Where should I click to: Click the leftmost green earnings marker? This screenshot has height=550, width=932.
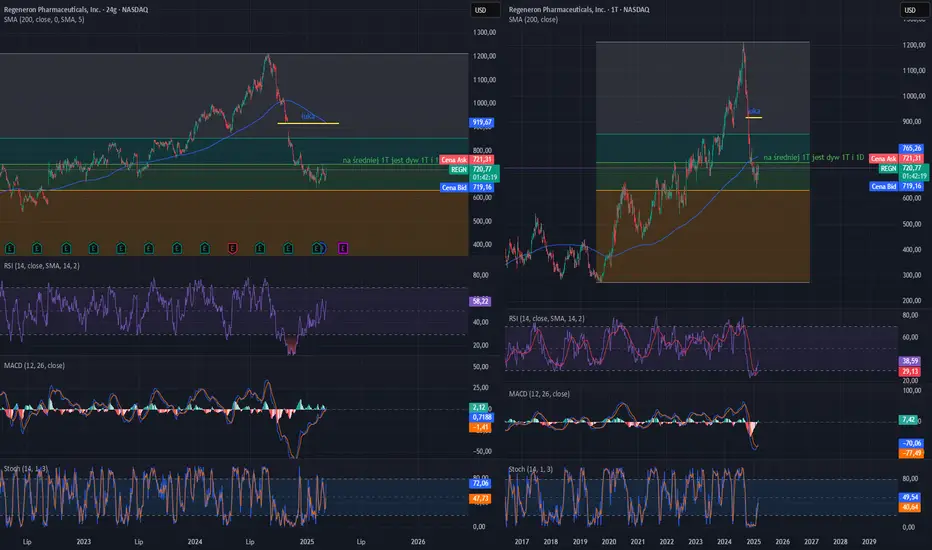click(x=9, y=246)
